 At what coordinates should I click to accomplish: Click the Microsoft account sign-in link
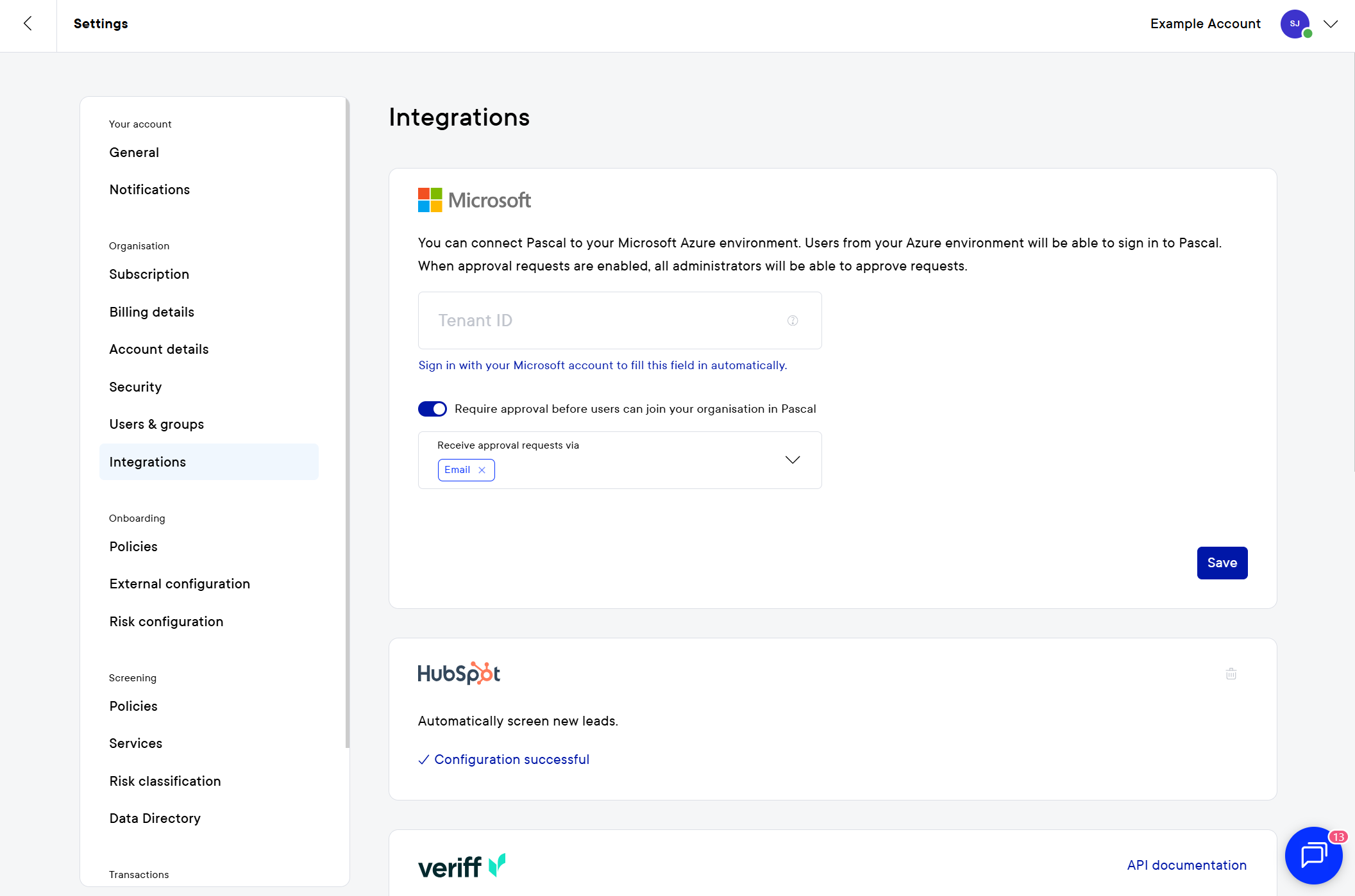[x=602, y=365]
